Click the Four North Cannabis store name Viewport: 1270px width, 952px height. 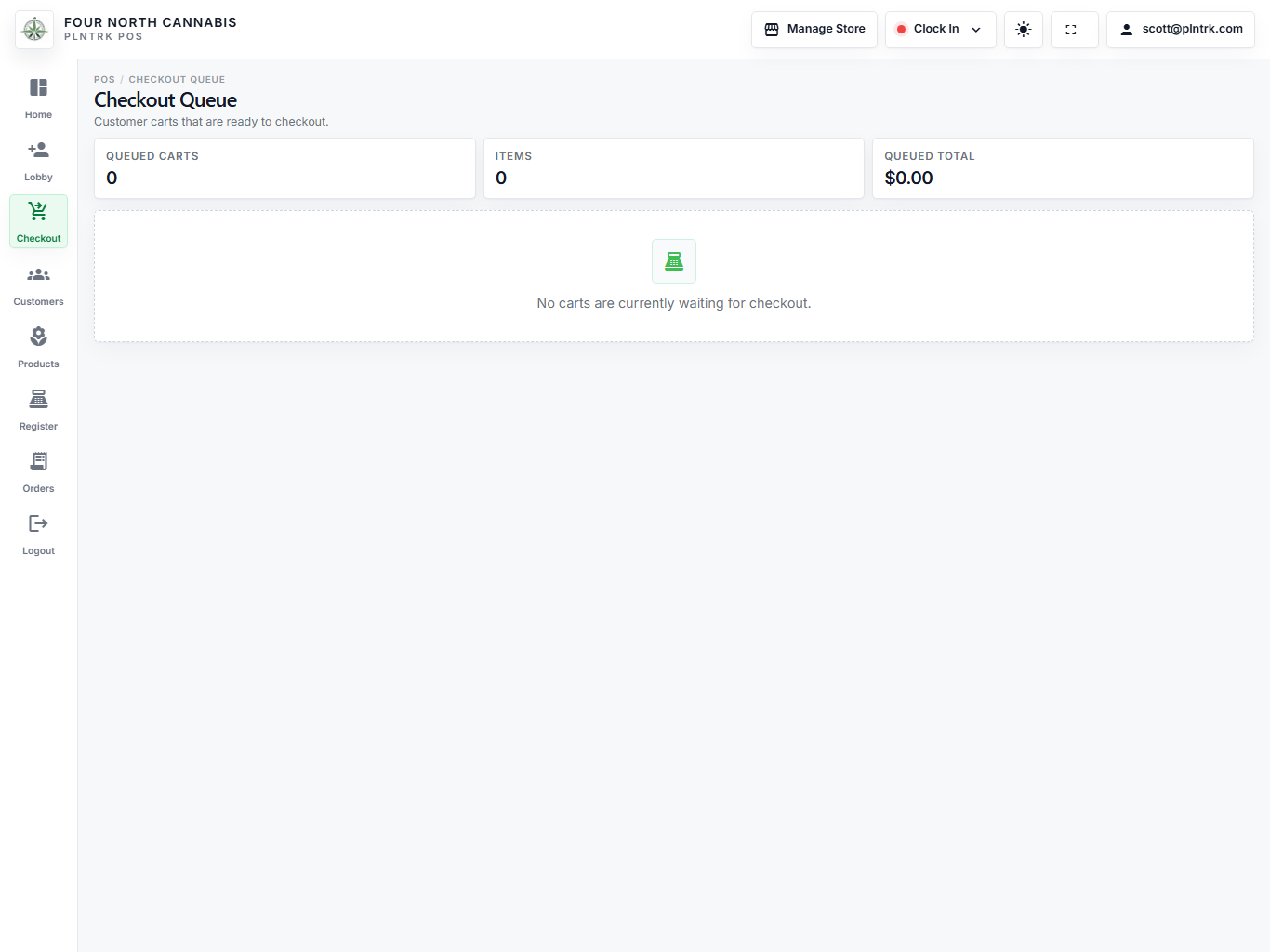[x=151, y=22]
